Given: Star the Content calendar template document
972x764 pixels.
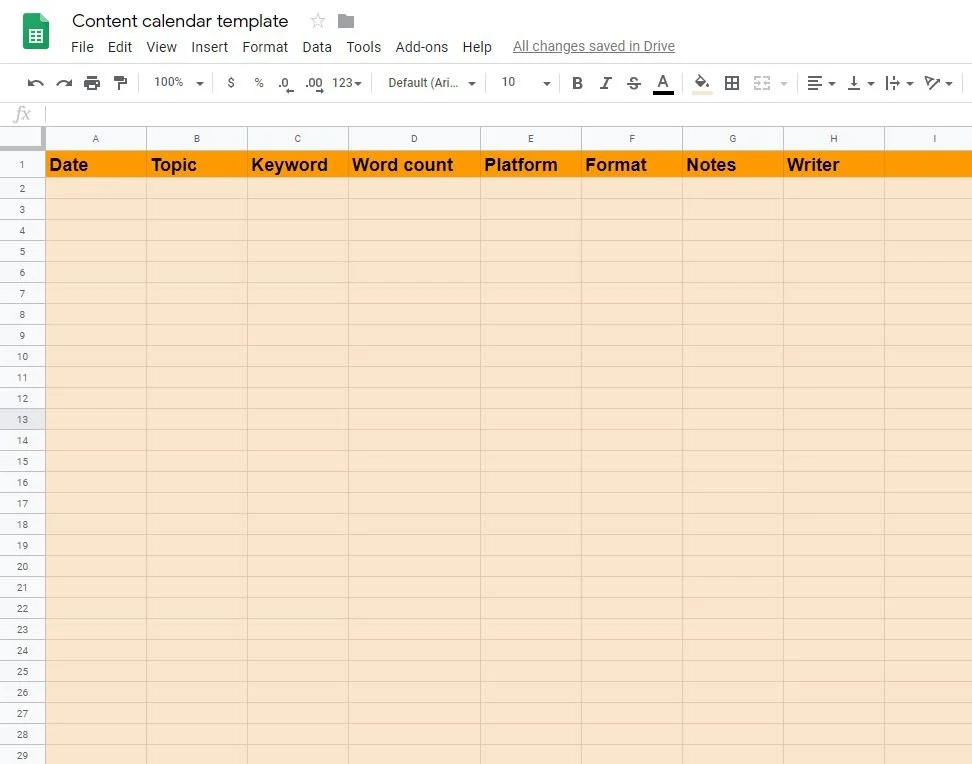Looking at the screenshot, I should [x=318, y=21].
